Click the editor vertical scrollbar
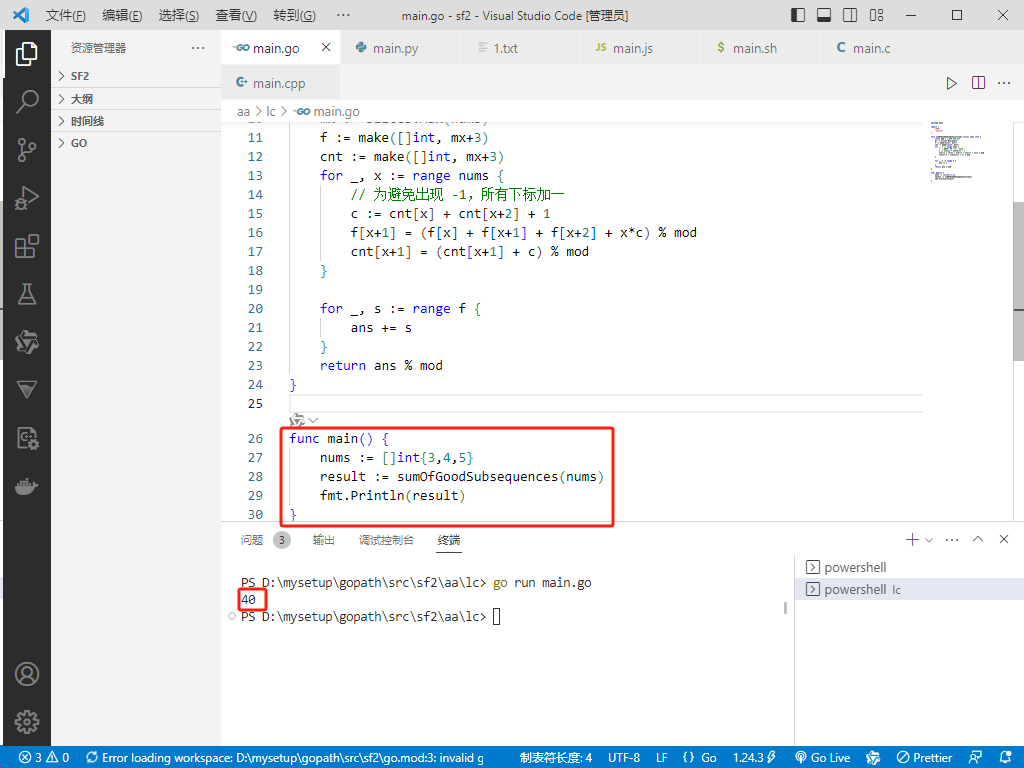Screen dimensions: 1024x768 click(x=1018, y=281)
